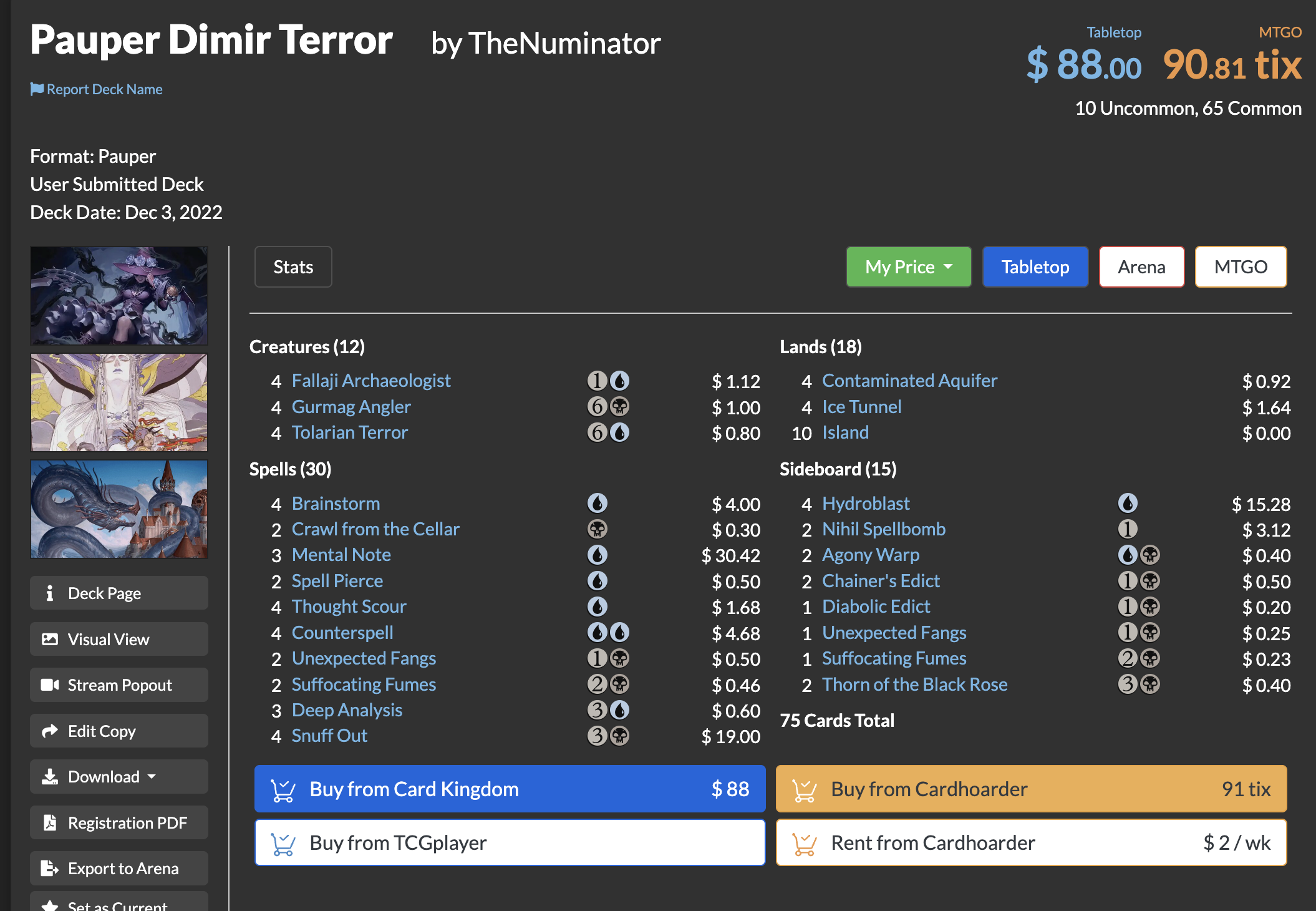Click the Report Deck Name flag icon
Screen dimensions: 1316x911
click(x=37, y=89)
